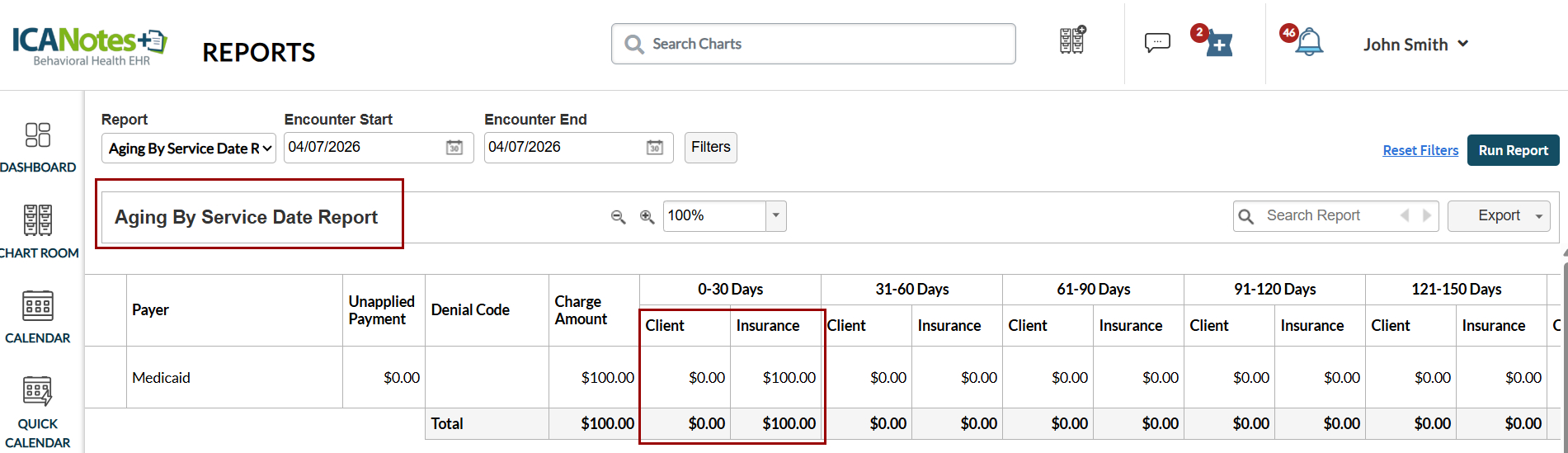Zoom out the report view
The height and width of the screenshot is (453, 1568).
[x=618, y=216]
